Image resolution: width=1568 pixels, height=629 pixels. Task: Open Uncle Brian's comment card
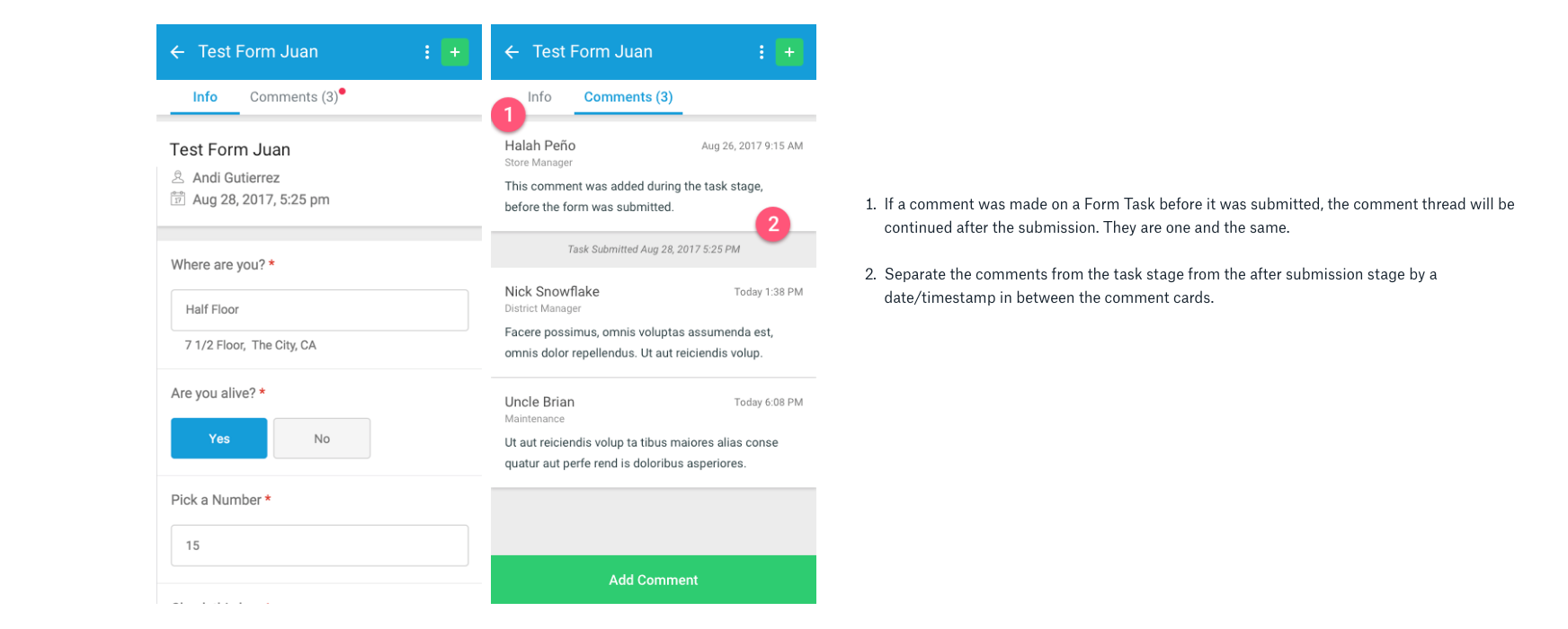(x=653, y=433)
